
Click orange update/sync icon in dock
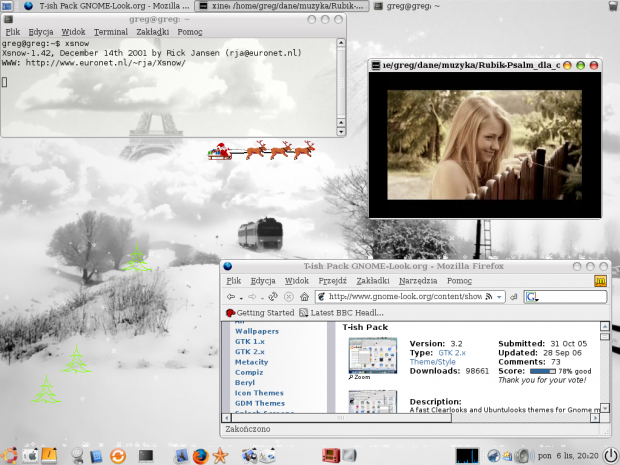117,456
